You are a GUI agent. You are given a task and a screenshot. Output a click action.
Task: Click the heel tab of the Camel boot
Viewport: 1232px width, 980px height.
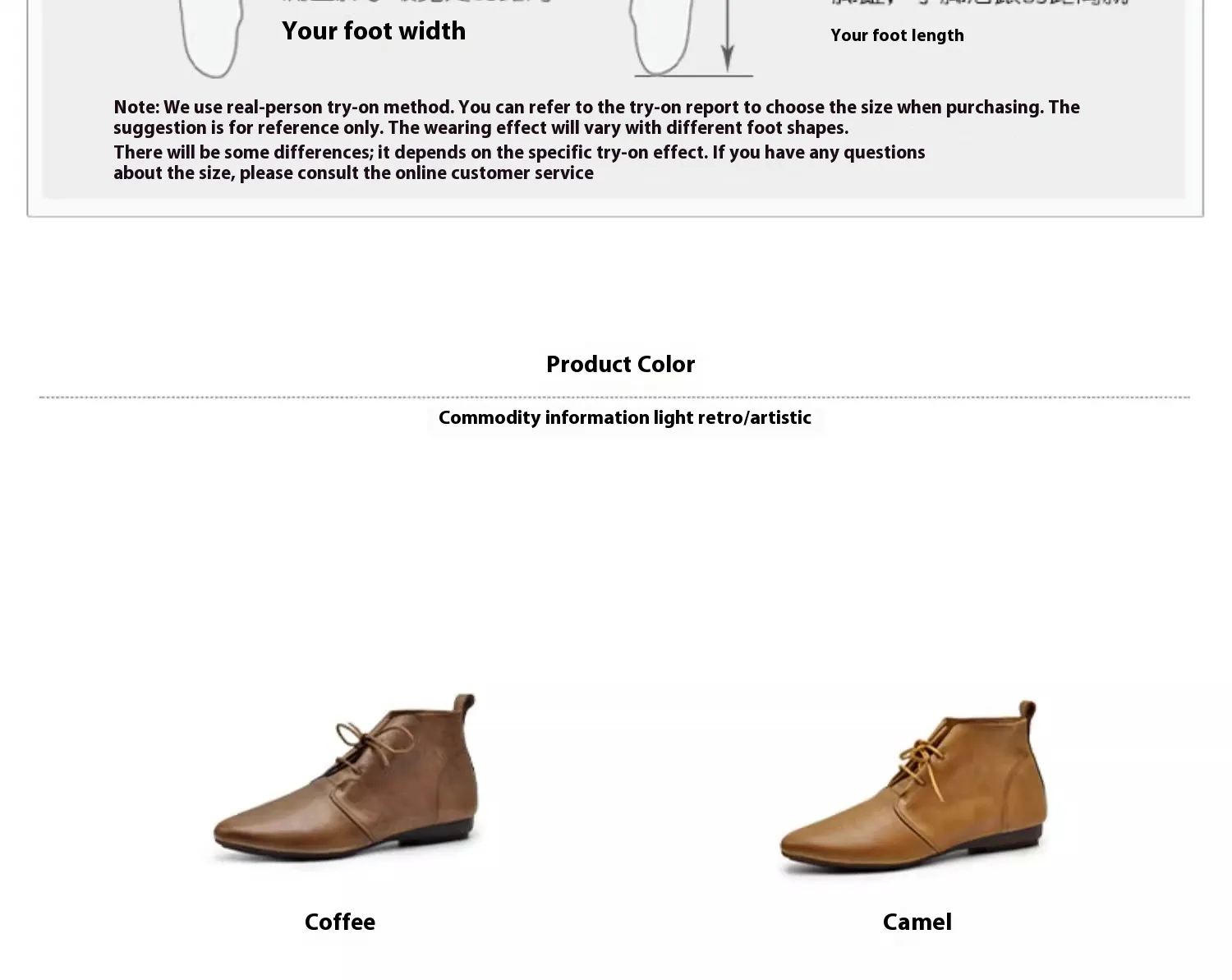tap(1028, 711)
